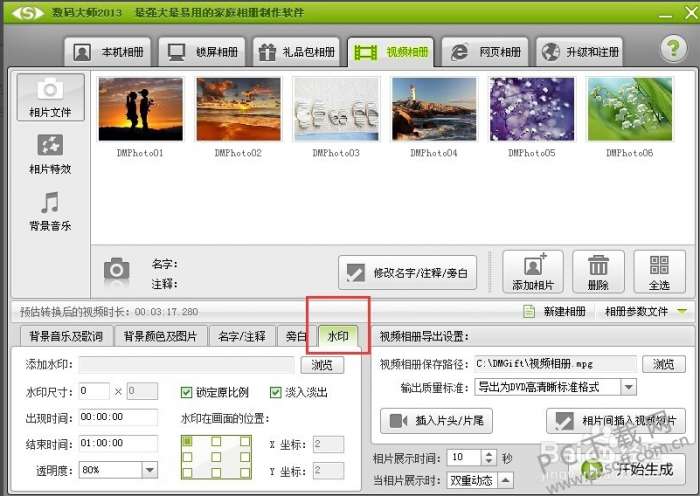Screen dimensions: 700x496
Task: Toggle the 锁定原比例 checkbox
Action: coord(186,392)
